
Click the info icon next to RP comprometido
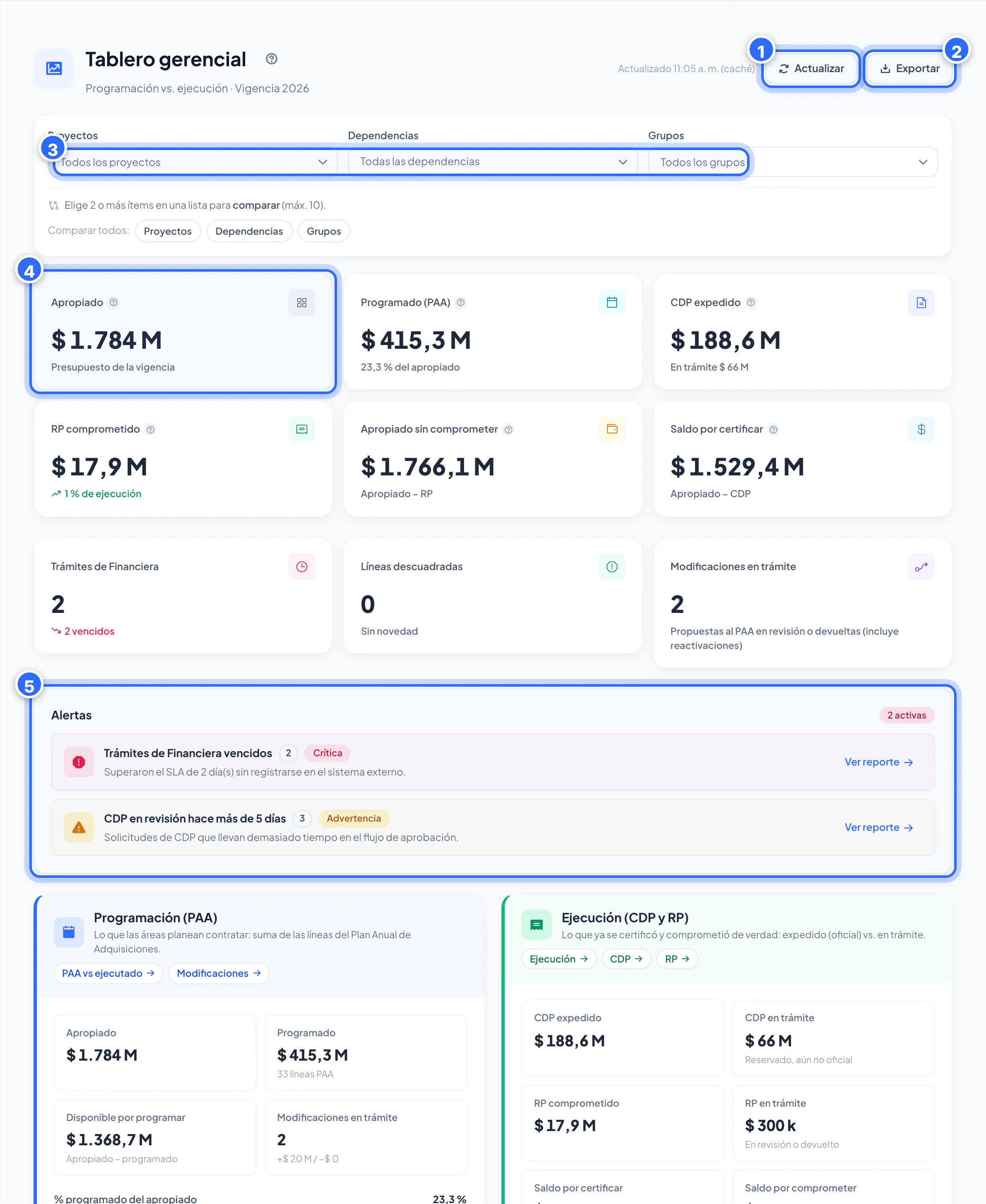[150, 429]
